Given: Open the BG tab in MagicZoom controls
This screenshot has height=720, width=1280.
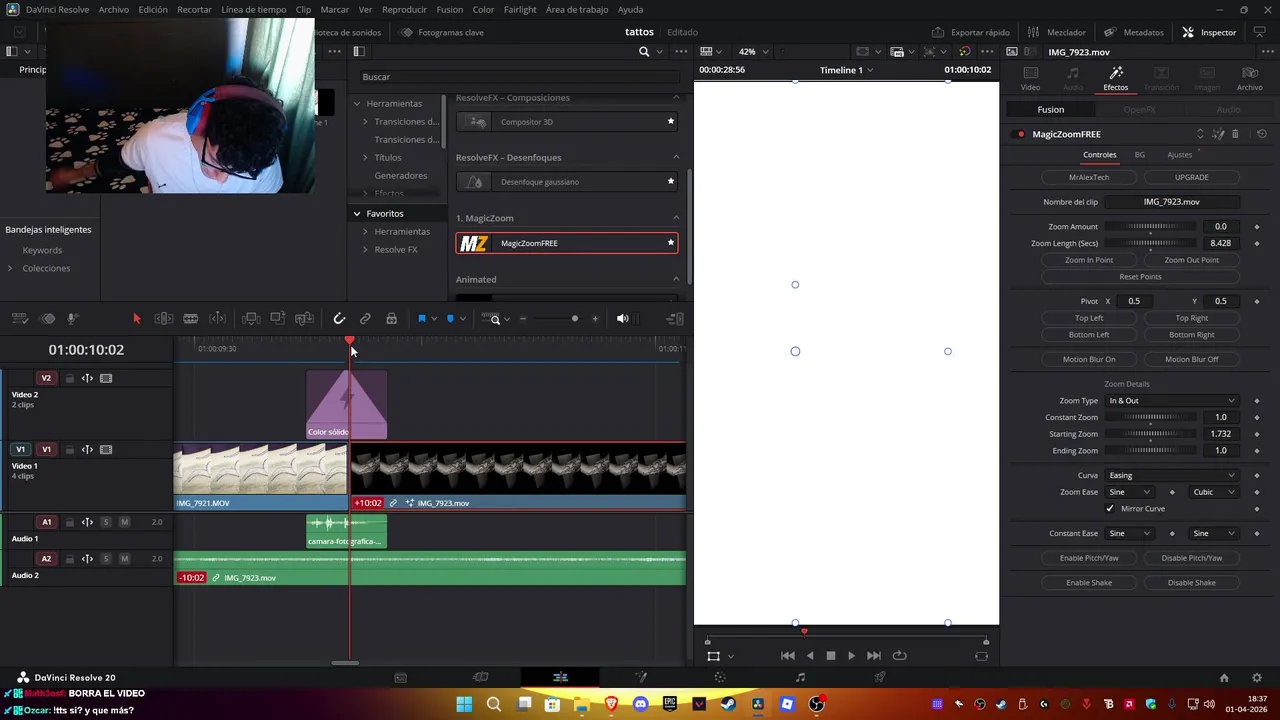Looking at the screenshot, I should 1139,155.
